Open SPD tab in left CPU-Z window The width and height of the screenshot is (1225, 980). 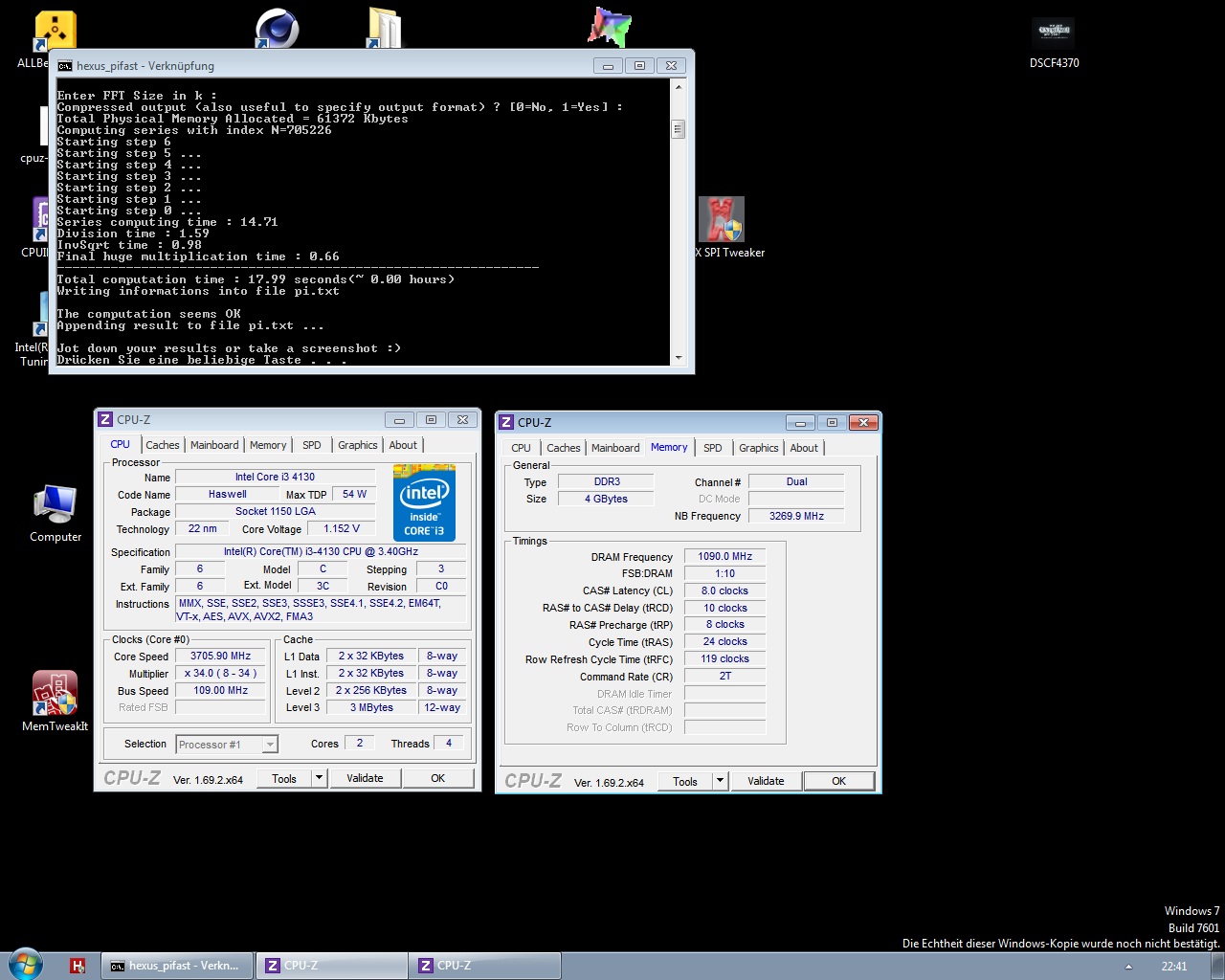[x=312, y=445]
